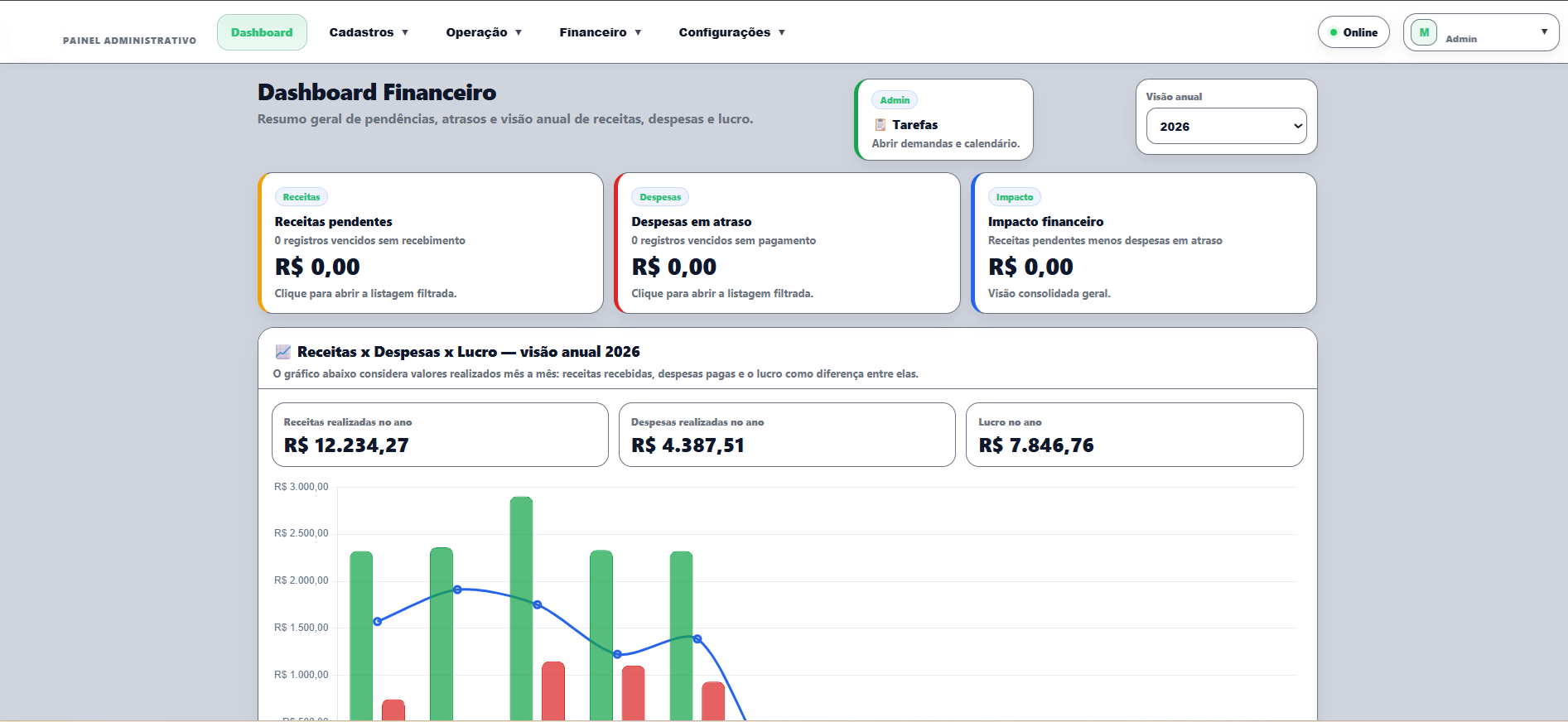Click 'Visão consolidada geral.' text
This screenshot has height=722, width=1568.
point(1049,293)
